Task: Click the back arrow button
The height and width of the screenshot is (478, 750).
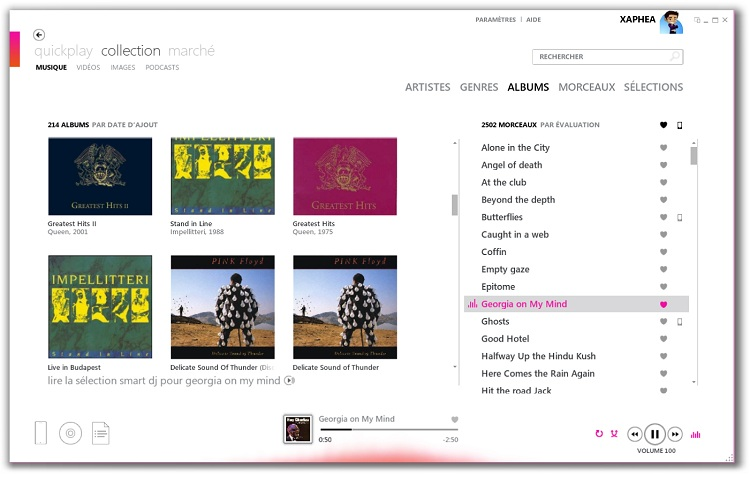Action: click(39, 35)
